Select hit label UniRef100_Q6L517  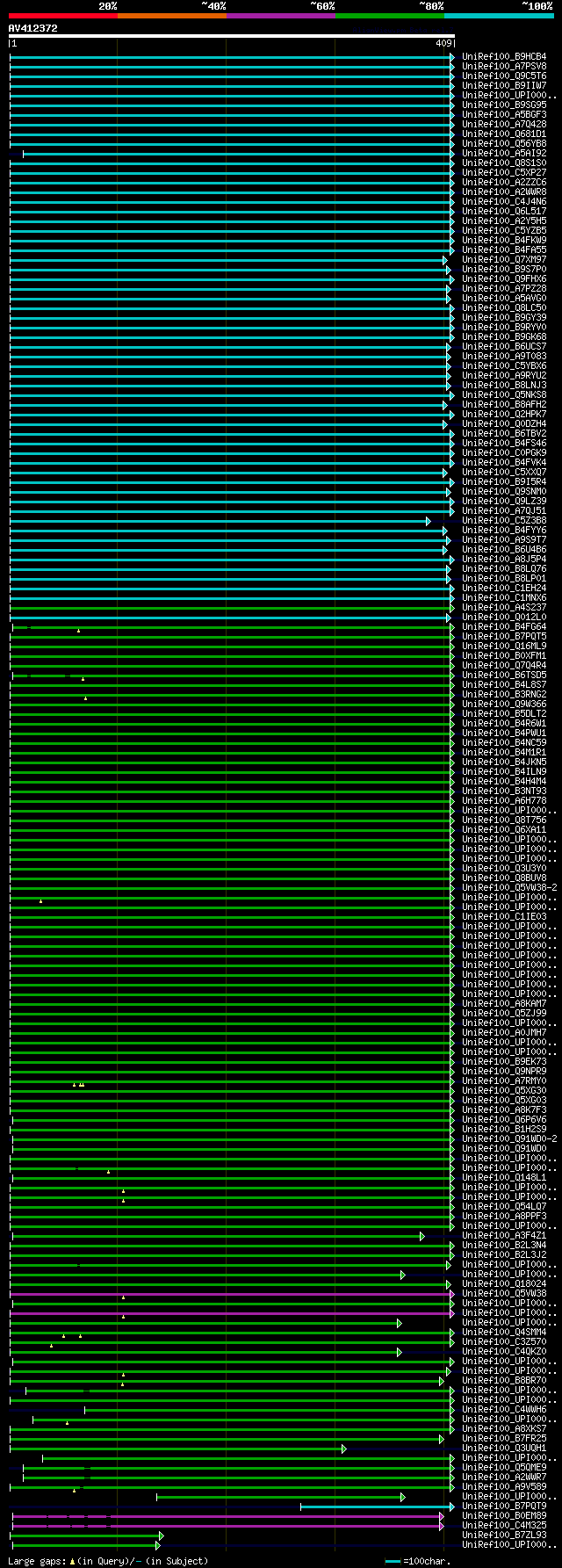pos(504,212)
